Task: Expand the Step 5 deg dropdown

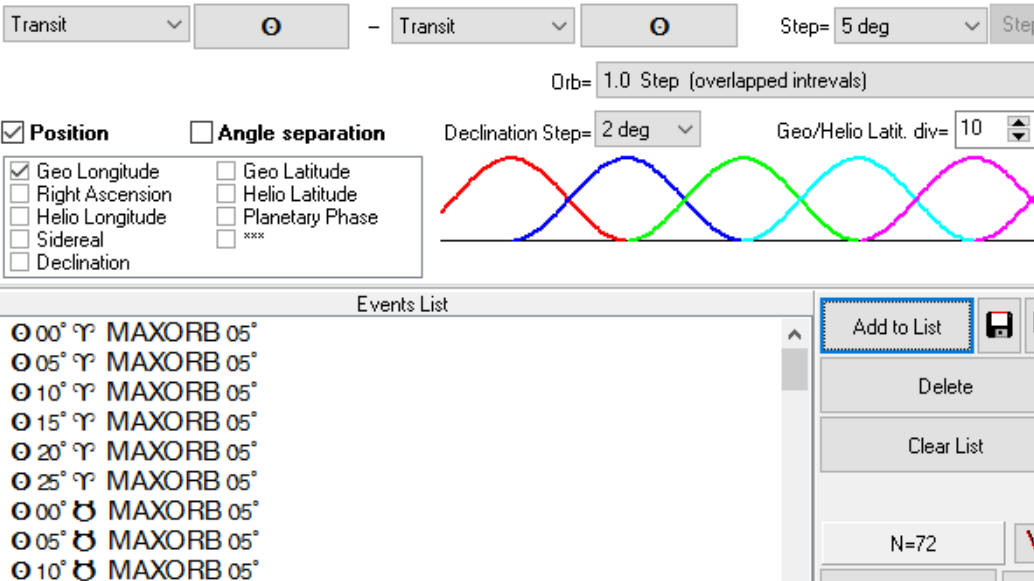Action: 910,27
